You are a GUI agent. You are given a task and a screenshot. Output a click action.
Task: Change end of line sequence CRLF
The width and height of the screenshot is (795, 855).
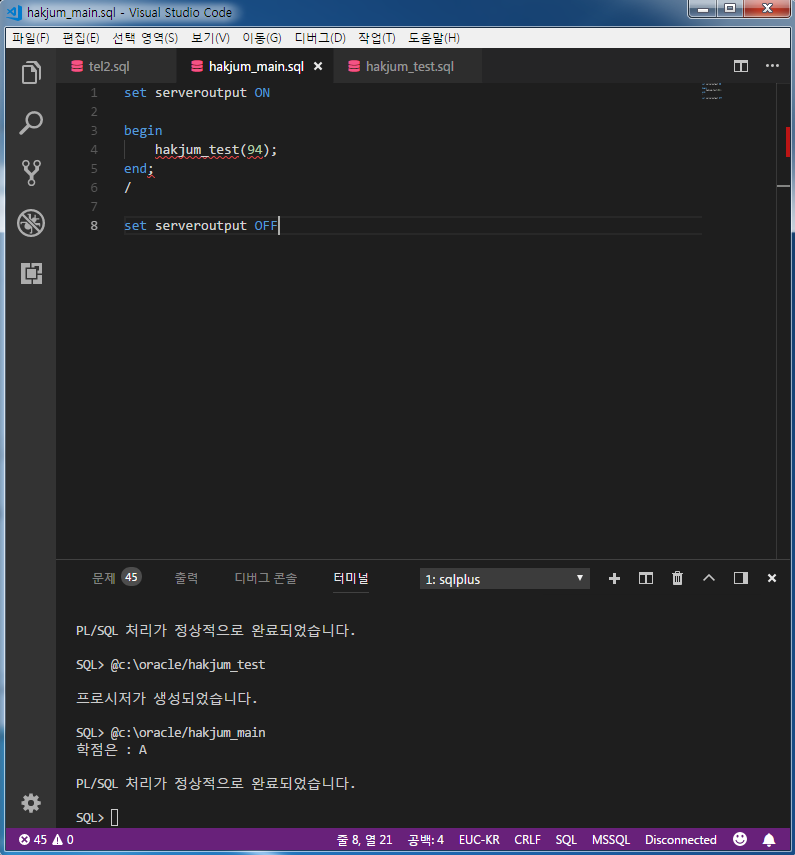click(x=527, y=840)
